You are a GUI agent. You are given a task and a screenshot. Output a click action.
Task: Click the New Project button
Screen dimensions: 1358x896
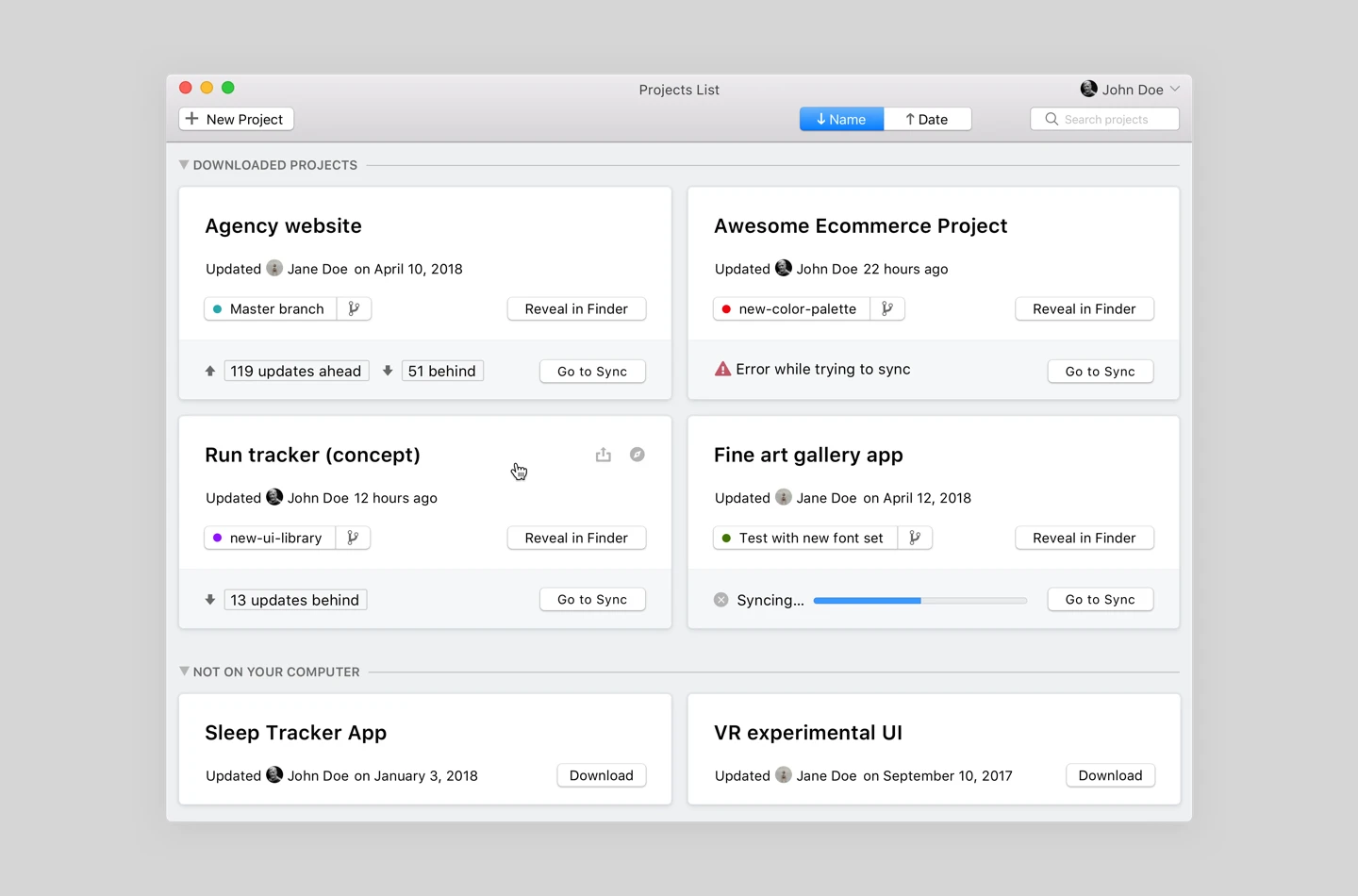click(236, 119)
